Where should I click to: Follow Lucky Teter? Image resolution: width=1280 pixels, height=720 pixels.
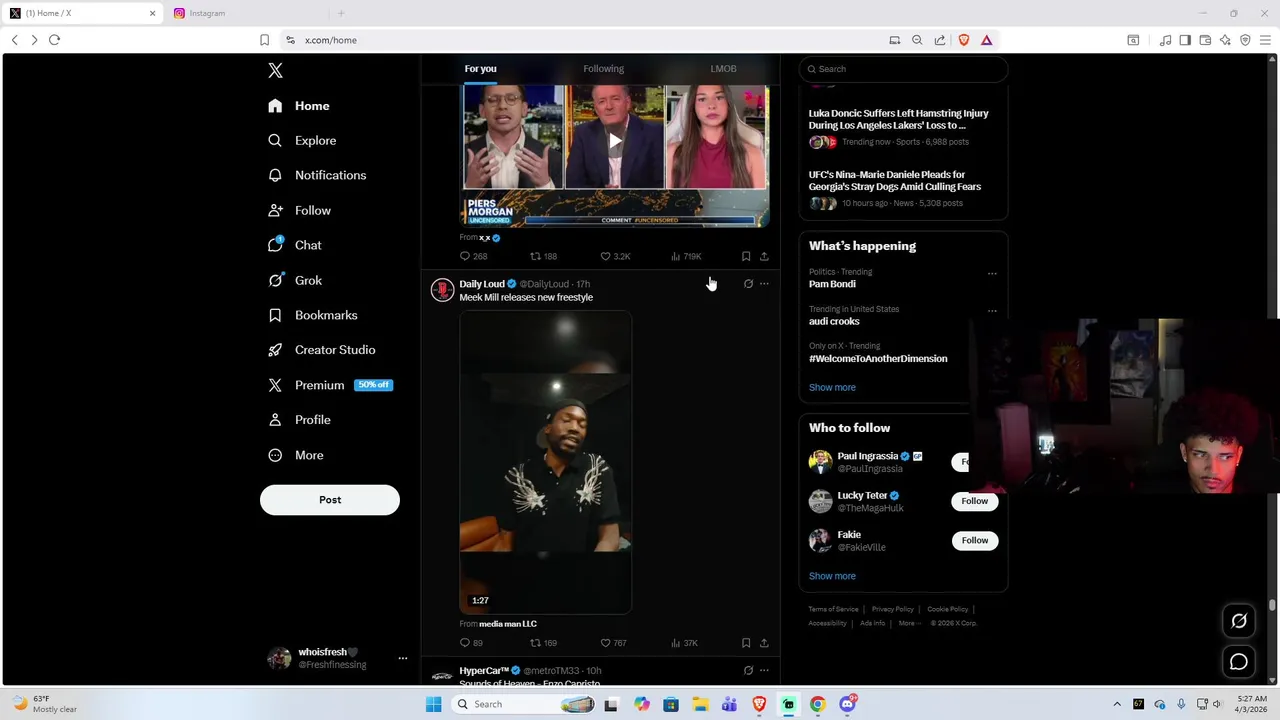coord(975,501)
